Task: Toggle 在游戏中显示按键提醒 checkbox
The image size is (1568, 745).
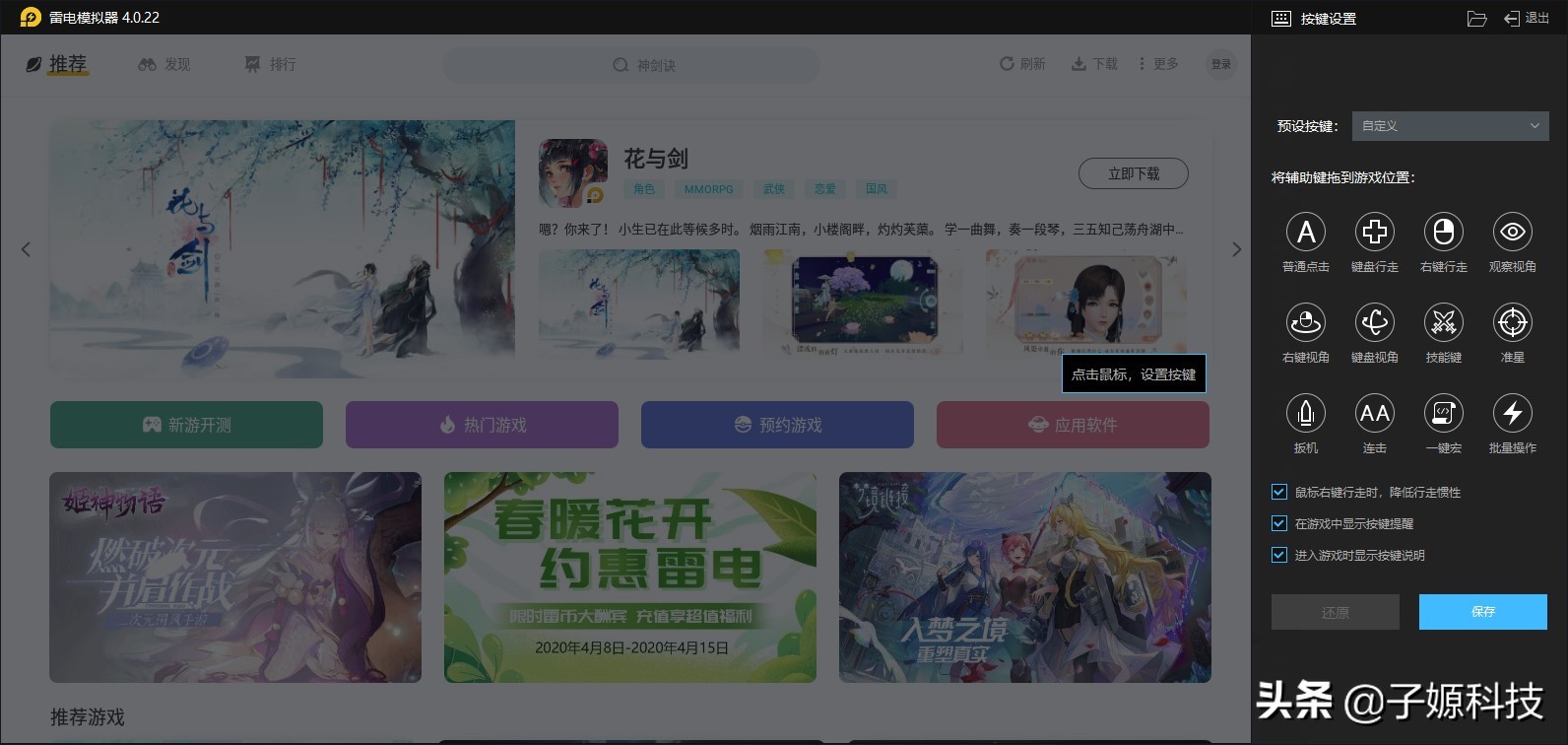Action: click(x=1279, y=523)
